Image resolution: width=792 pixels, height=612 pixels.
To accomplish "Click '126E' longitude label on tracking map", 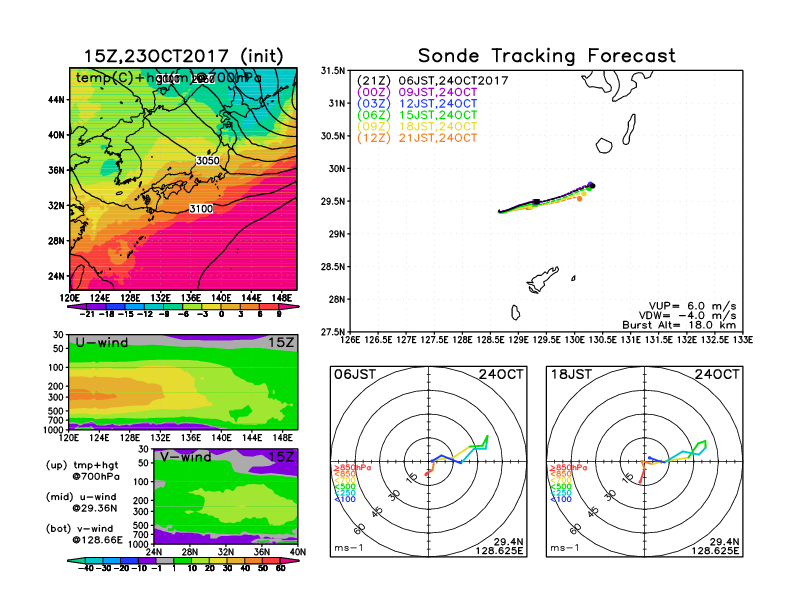I will pos(350,340).
